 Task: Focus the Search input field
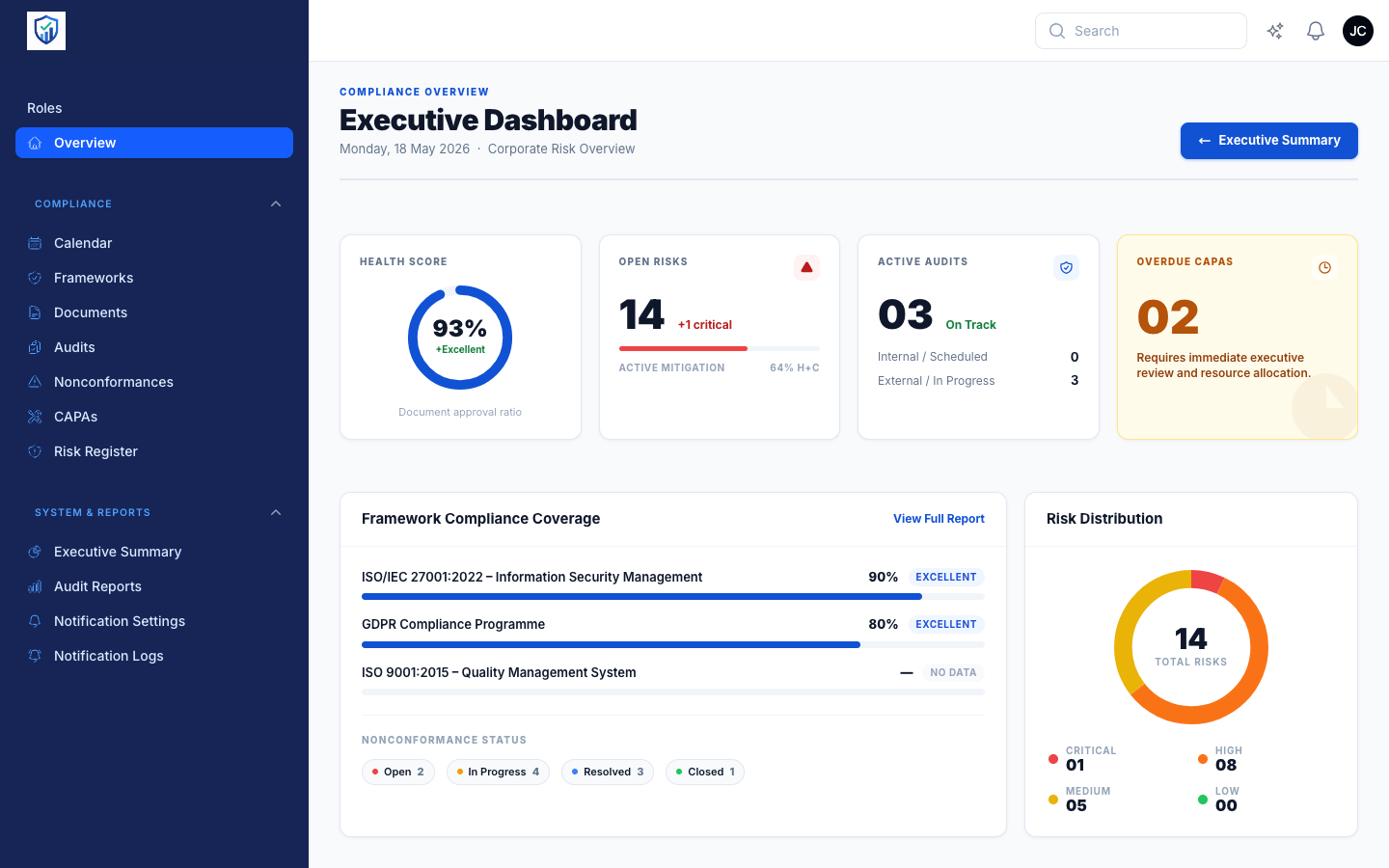[x=1141, y=31]
